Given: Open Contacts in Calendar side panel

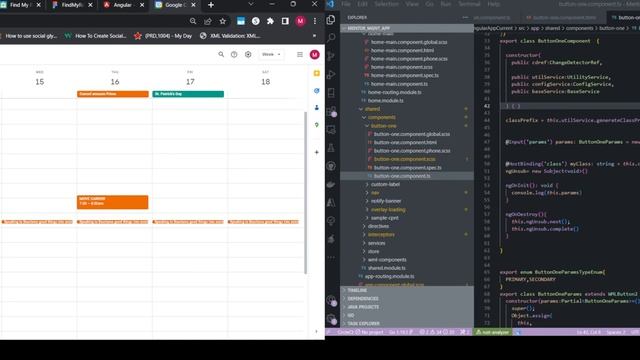Looking at the screenshot, I should pyautogui.click(x=316, y=108).
